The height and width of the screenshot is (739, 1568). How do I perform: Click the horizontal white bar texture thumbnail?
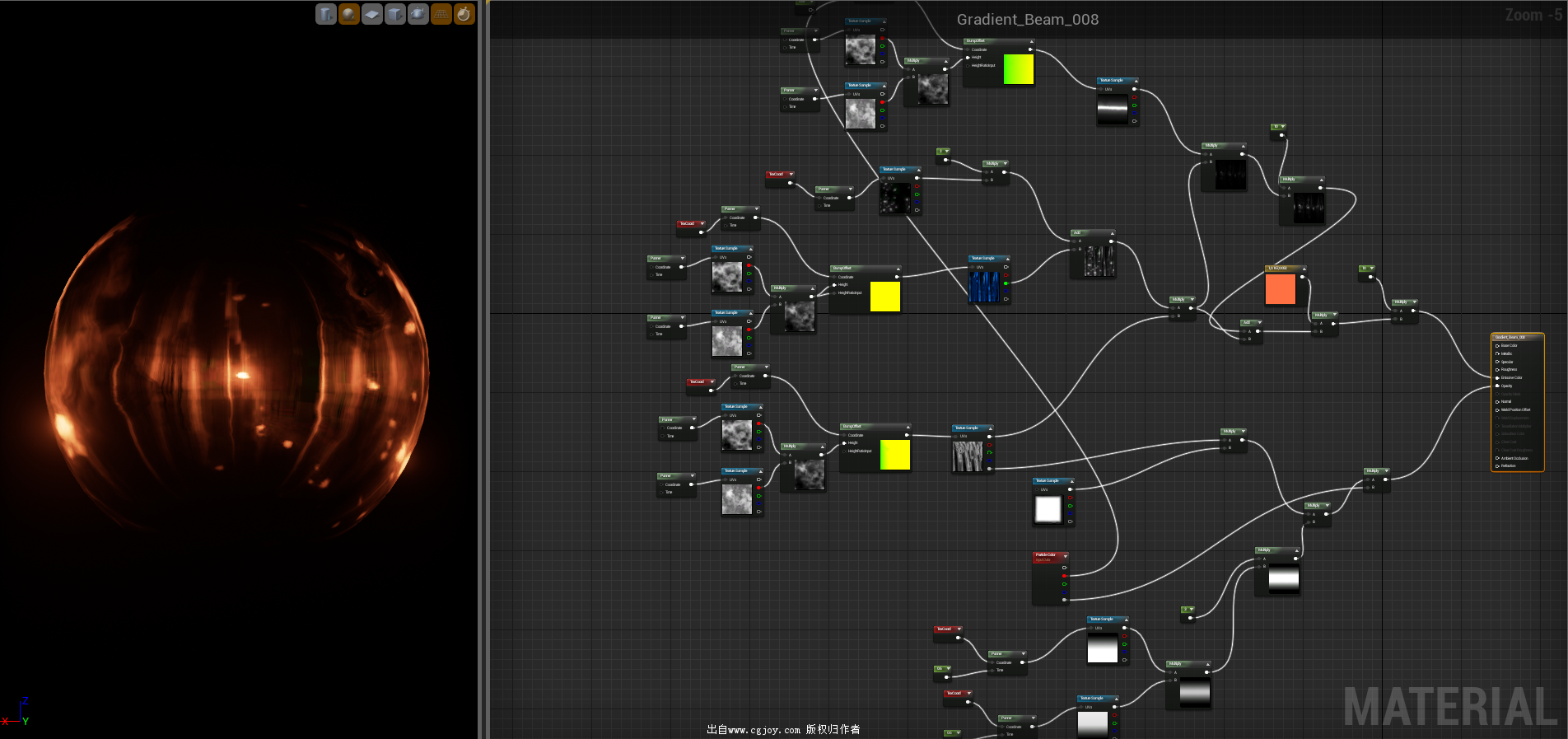pyautogui.click(x=1113, y=110)
